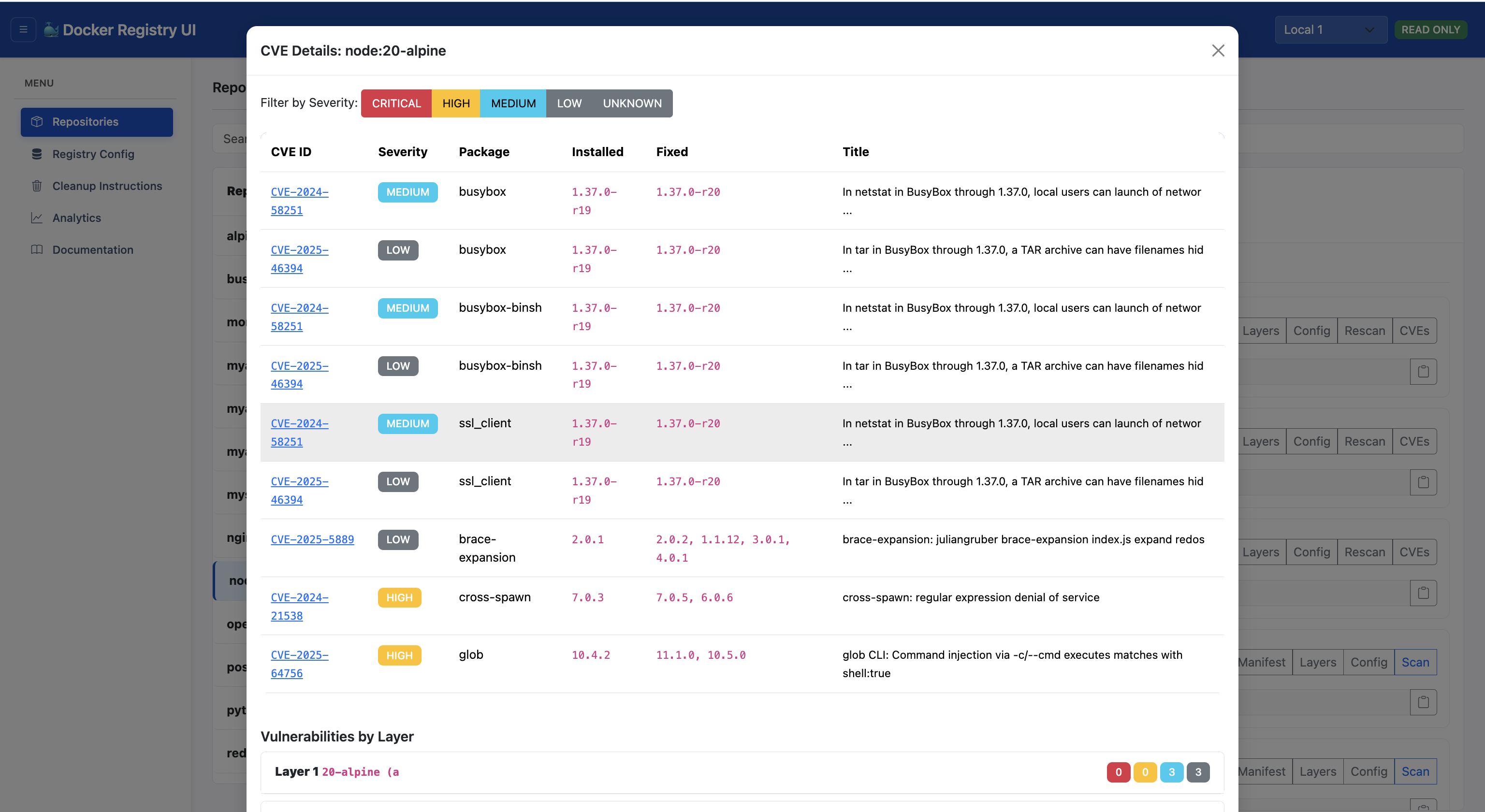The height and width of the screenshot is (812, 1485).
Task: Click the Registry Config database icon
Action: pos(36,154)
